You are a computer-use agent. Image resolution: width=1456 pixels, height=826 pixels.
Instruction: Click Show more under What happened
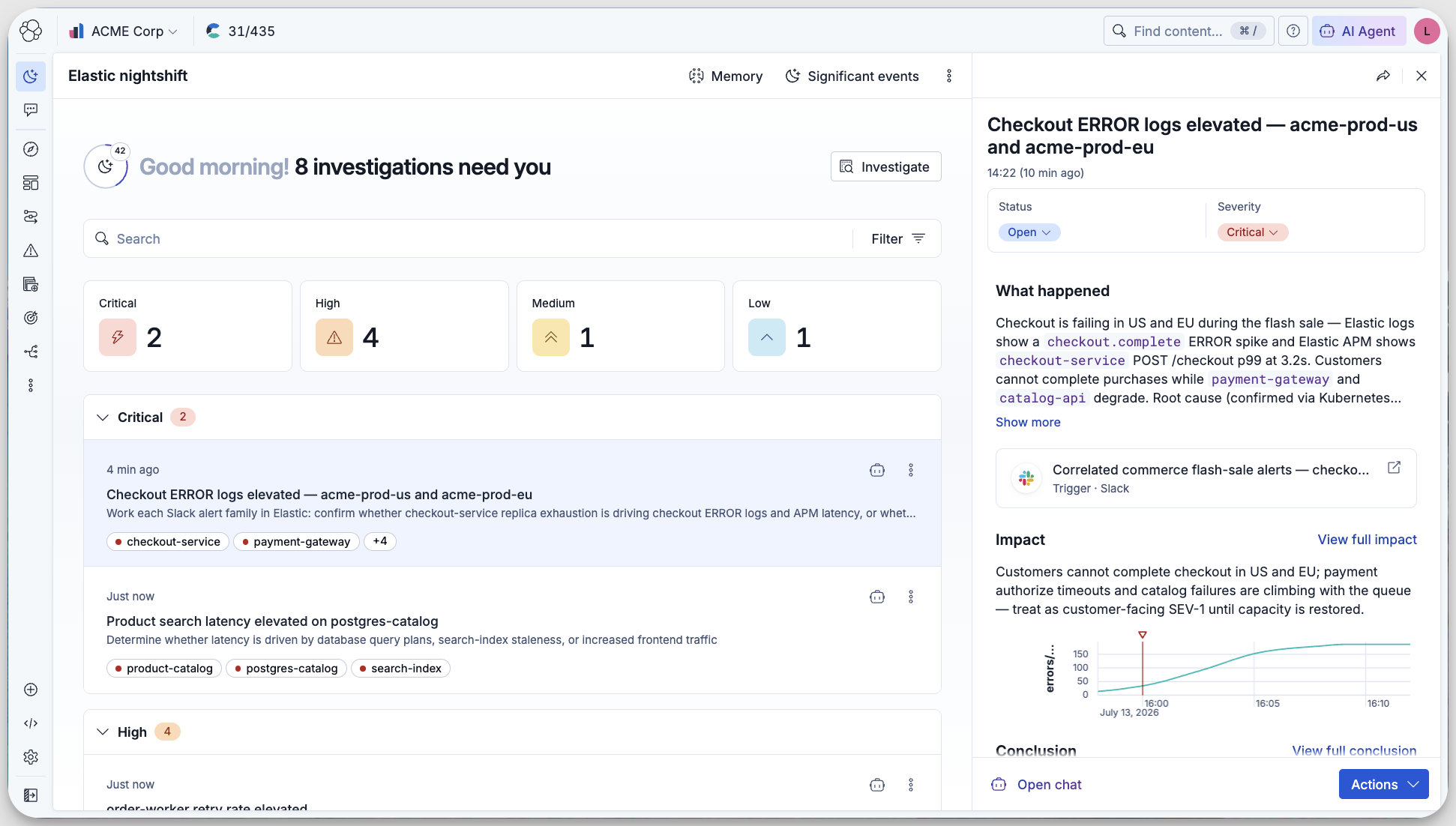[1028, 422]
